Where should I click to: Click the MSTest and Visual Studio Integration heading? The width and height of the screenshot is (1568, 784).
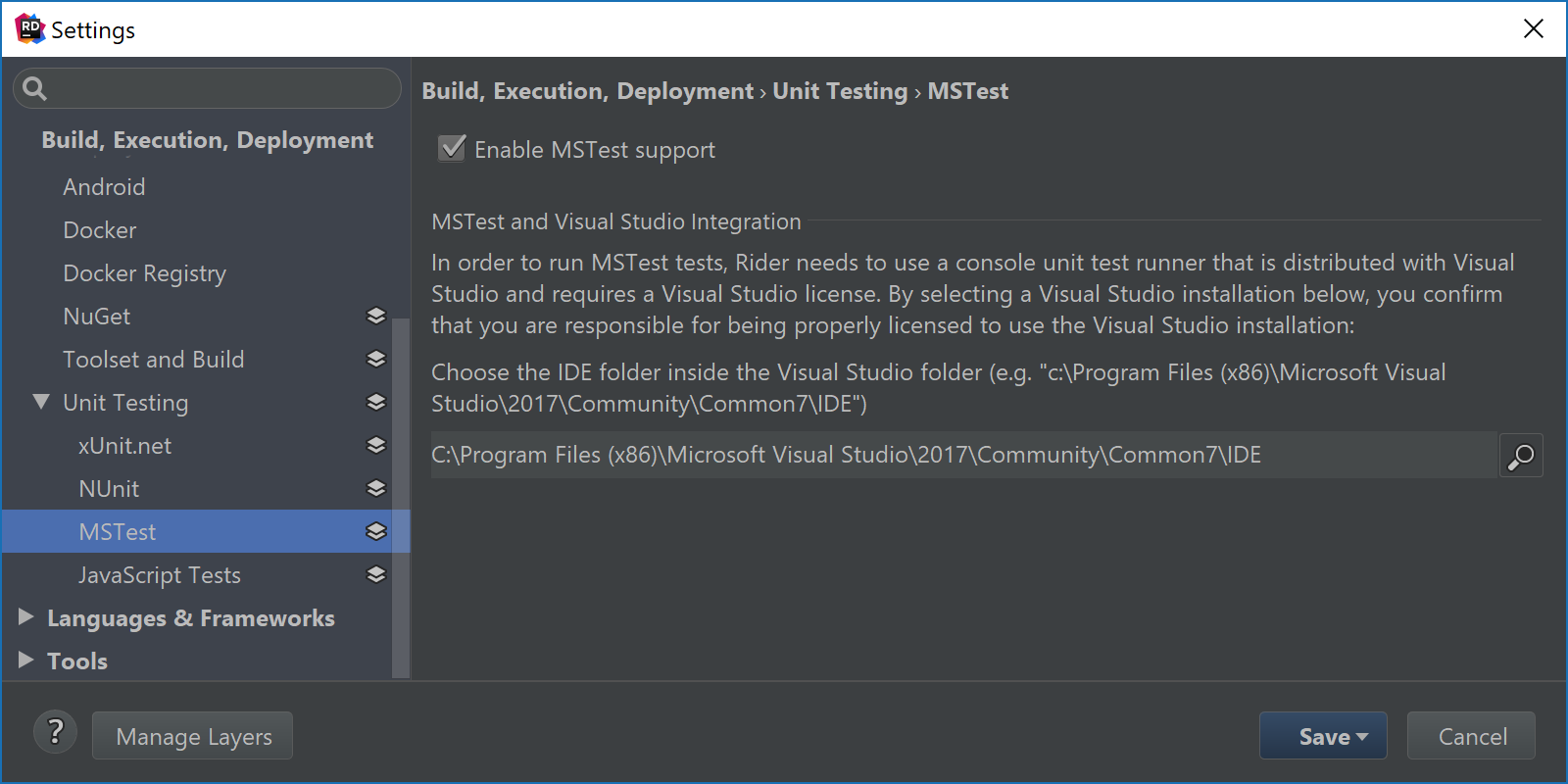pos(616,221)
